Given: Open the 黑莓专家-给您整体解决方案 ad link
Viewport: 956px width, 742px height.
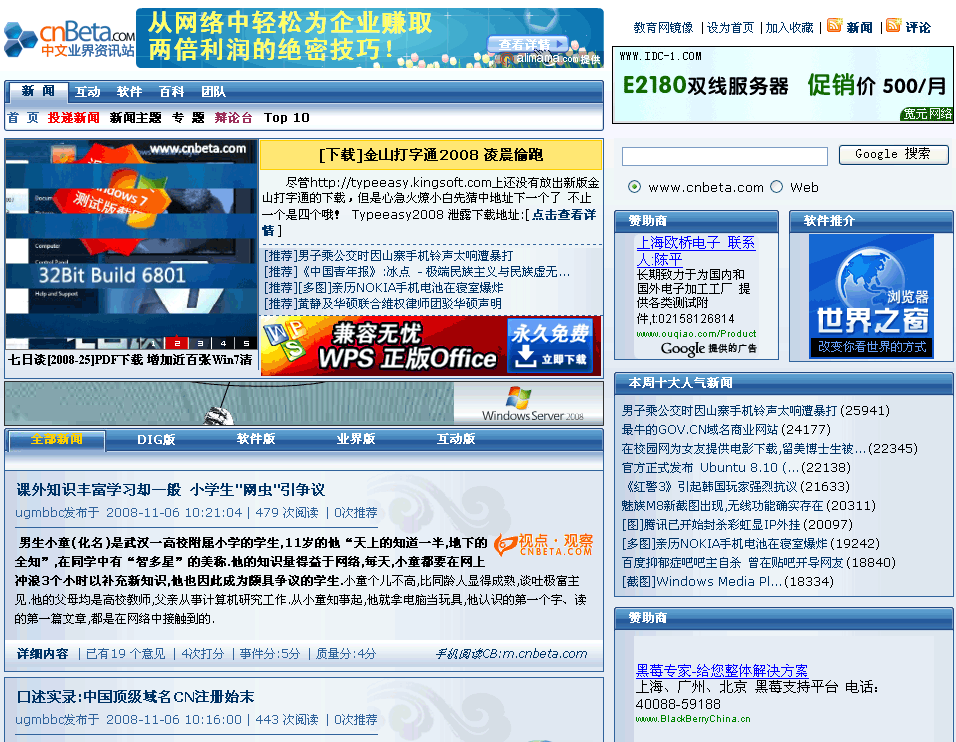Looking at the screenshot, I should 722,671.
